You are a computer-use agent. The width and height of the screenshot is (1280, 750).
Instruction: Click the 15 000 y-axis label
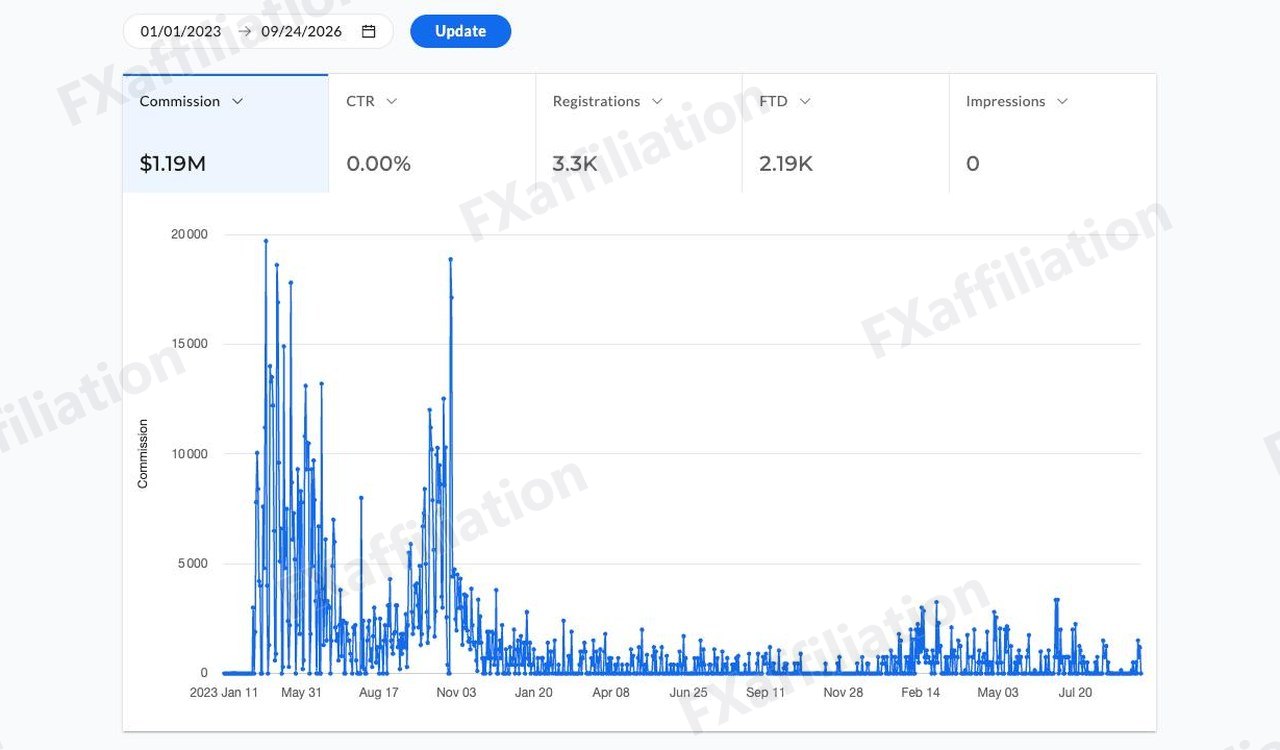189,344
